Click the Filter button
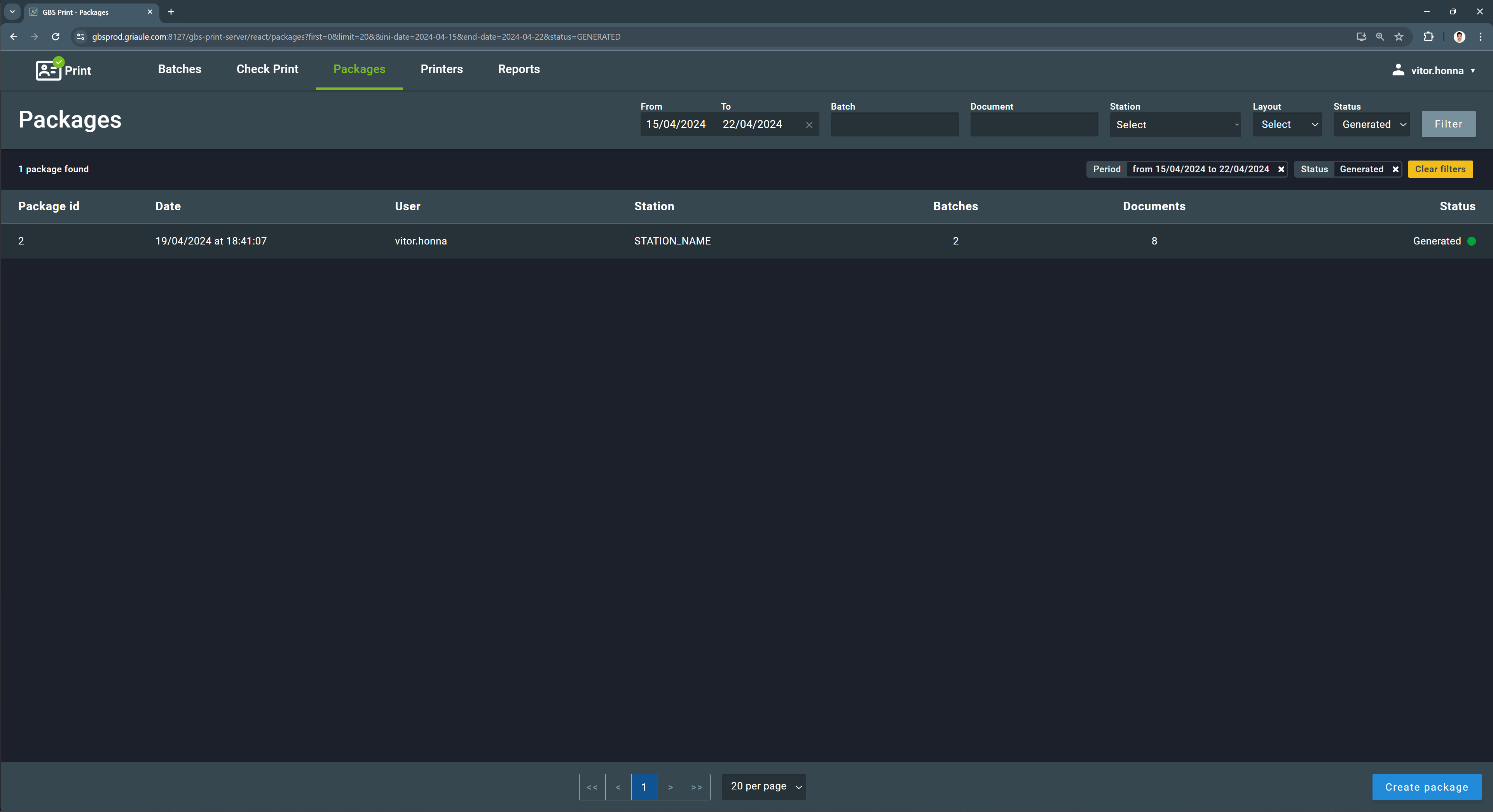 click(1448, 124)
